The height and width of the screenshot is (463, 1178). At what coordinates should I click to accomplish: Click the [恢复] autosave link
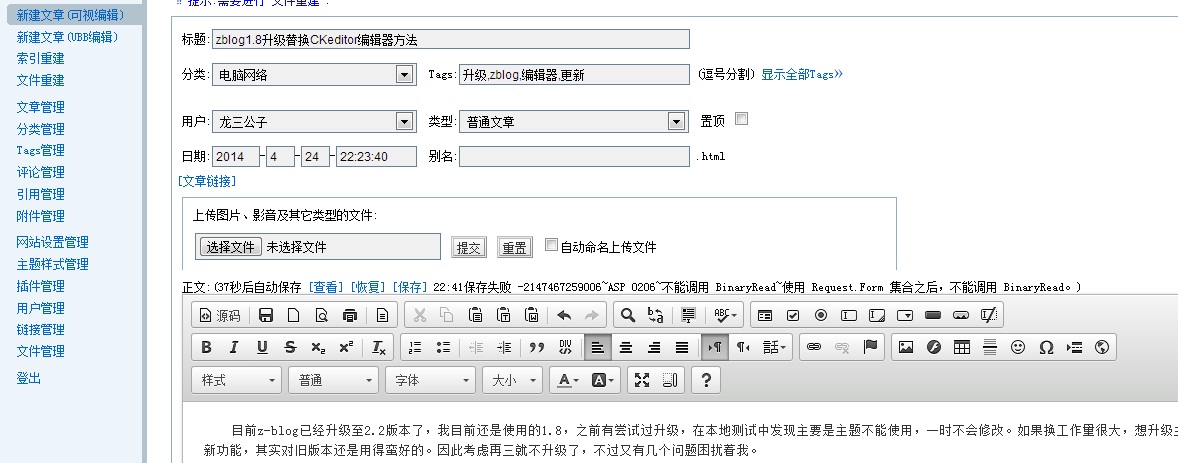coord(368,287)
